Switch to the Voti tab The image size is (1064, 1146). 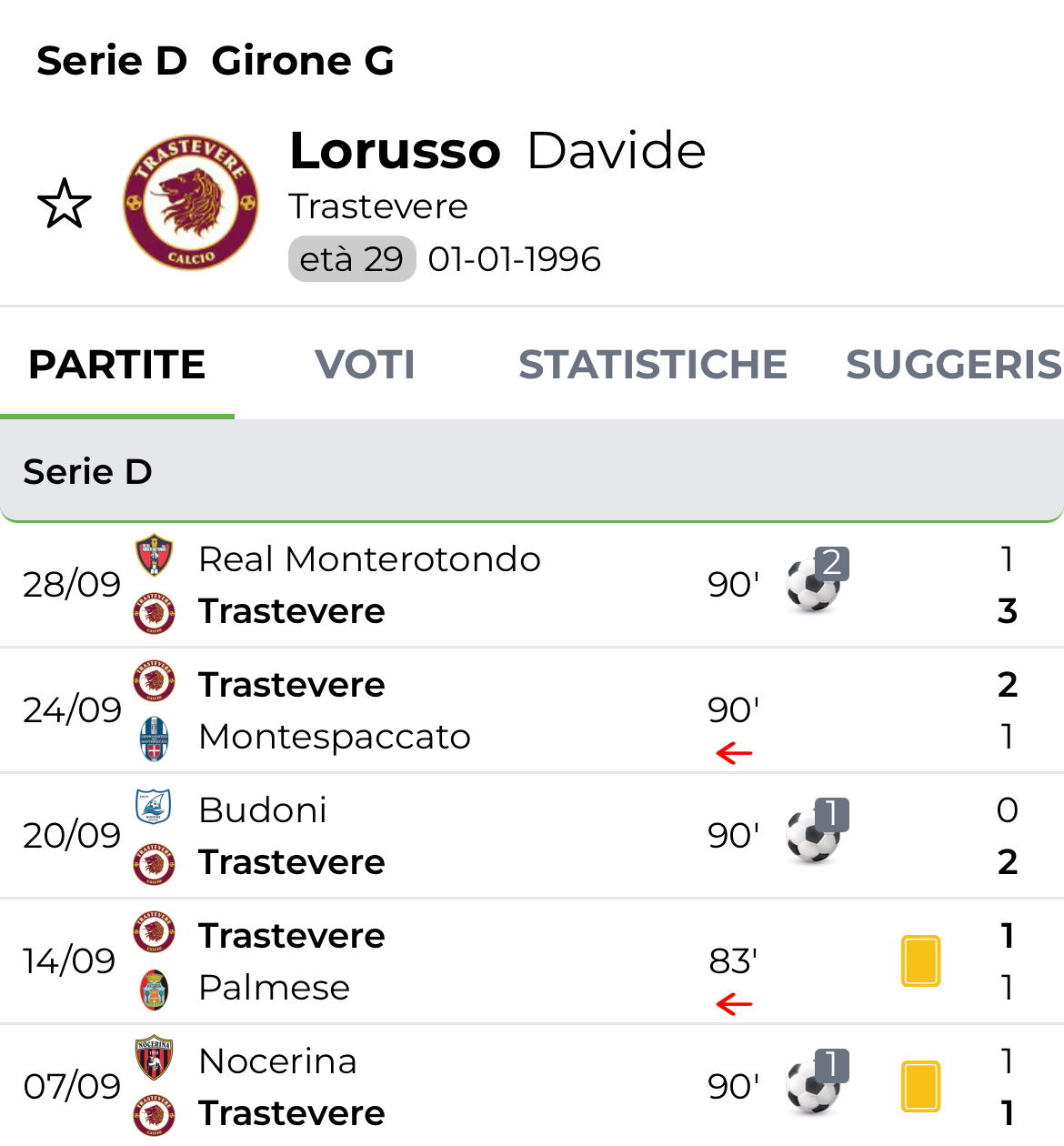tap(365, 365)
